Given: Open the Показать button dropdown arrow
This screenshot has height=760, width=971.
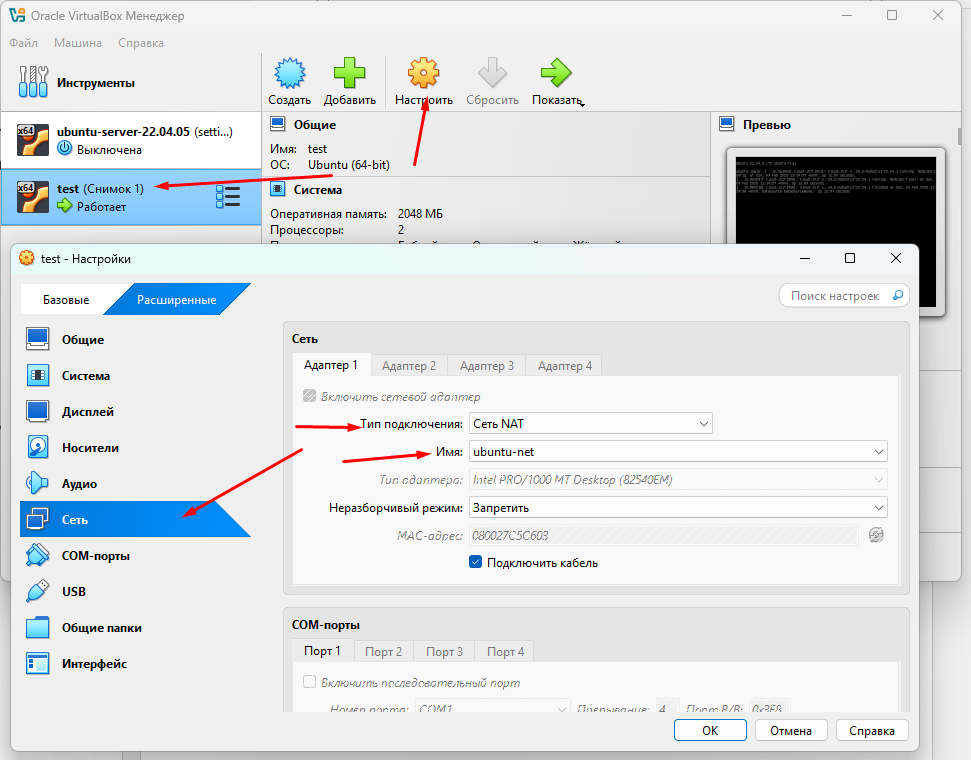Looking at the screenshot, I should 582,104.
